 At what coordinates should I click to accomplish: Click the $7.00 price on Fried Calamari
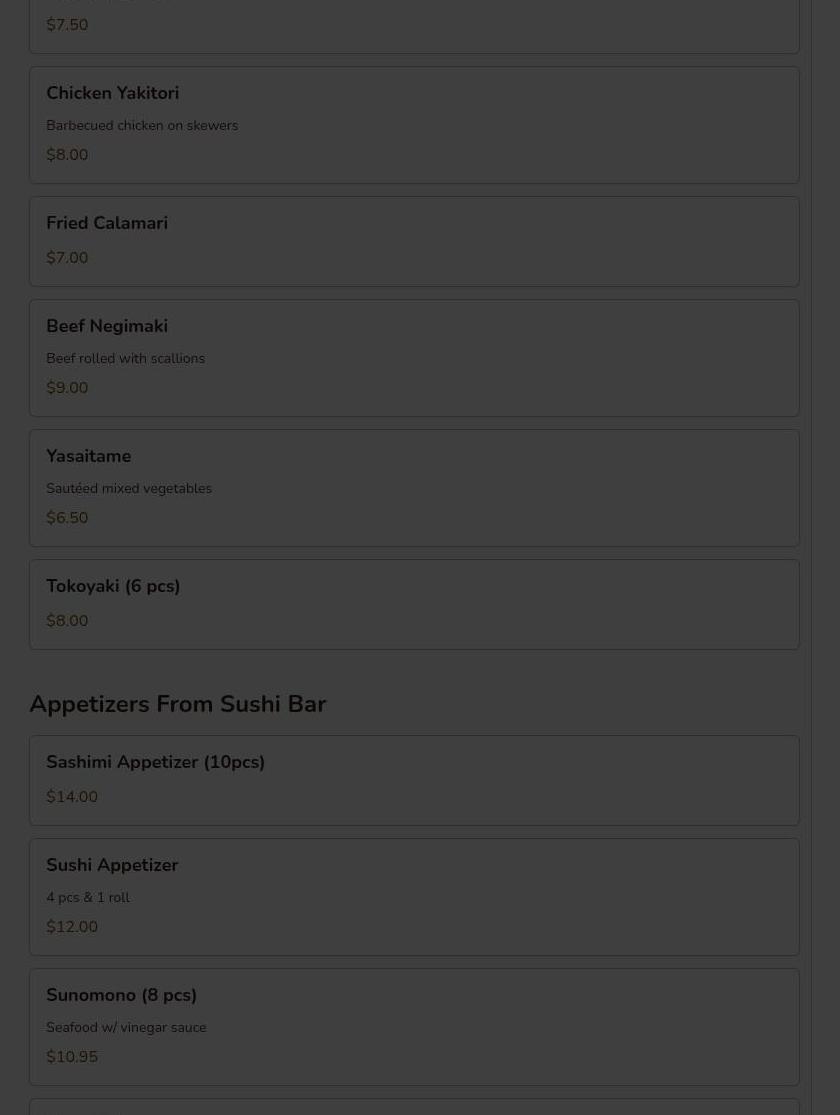click(67, 257)
